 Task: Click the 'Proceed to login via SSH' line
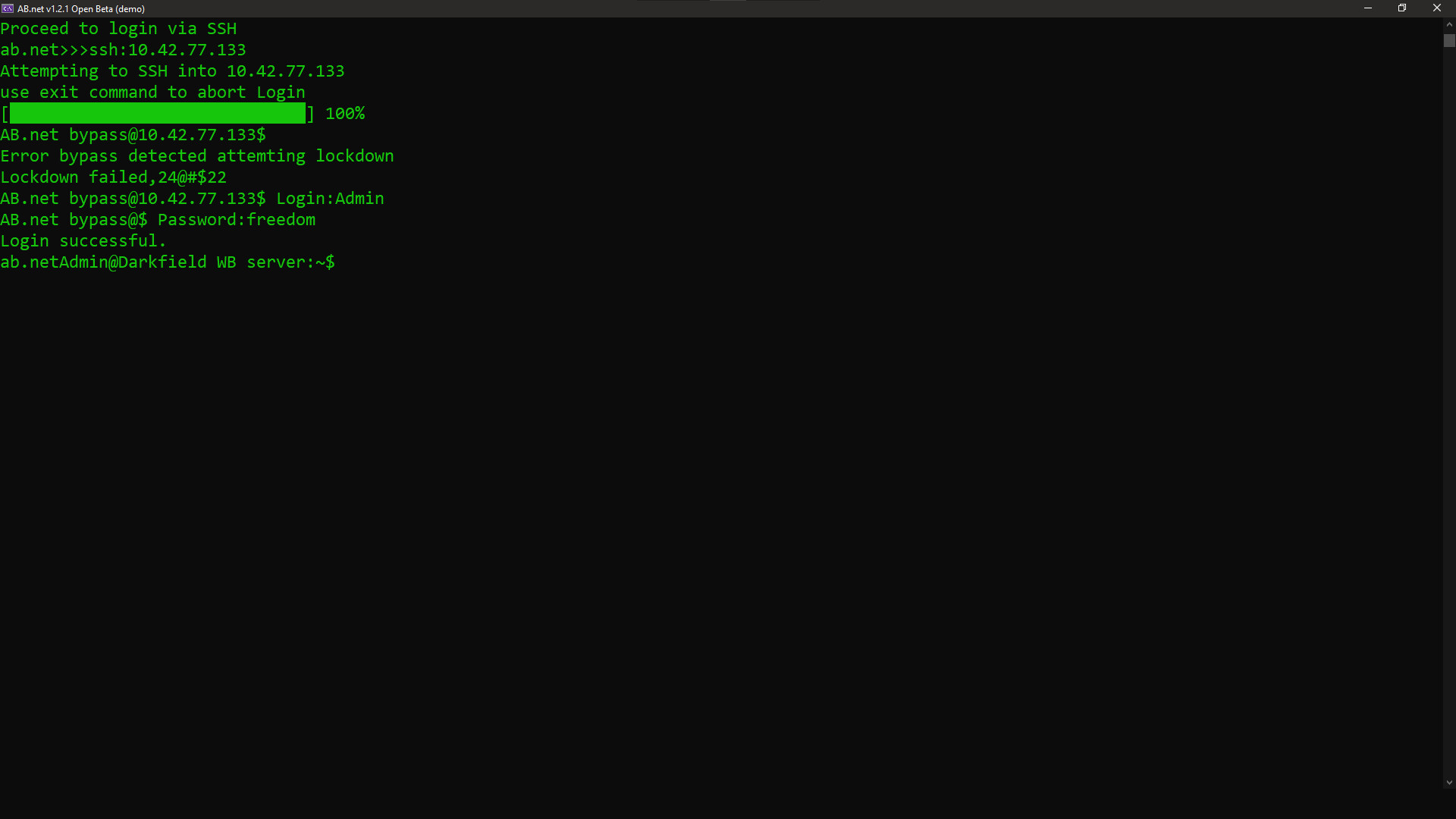(x=118, y=29)
